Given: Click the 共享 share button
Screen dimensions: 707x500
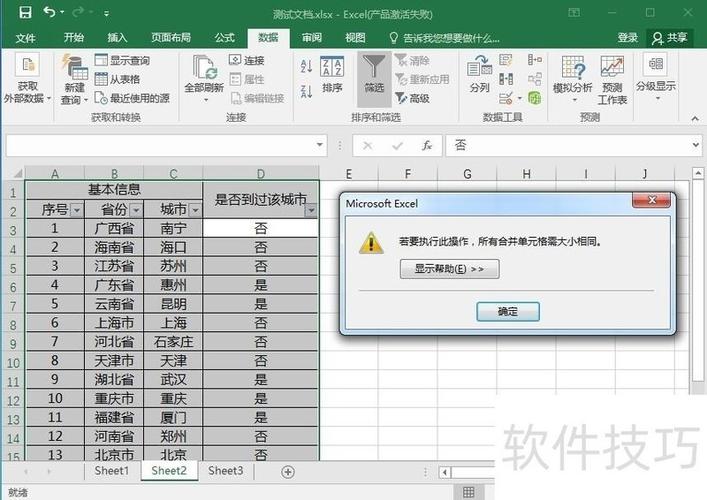Looking at the screenshot, I should click(x=670, y=38).
